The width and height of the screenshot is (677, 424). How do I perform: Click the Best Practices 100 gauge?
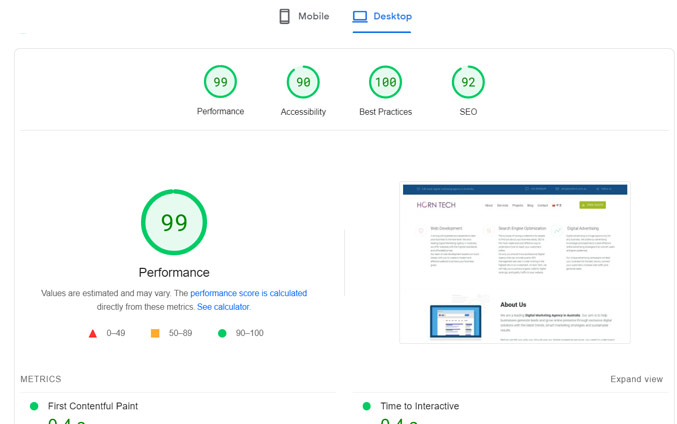point(385,82)
